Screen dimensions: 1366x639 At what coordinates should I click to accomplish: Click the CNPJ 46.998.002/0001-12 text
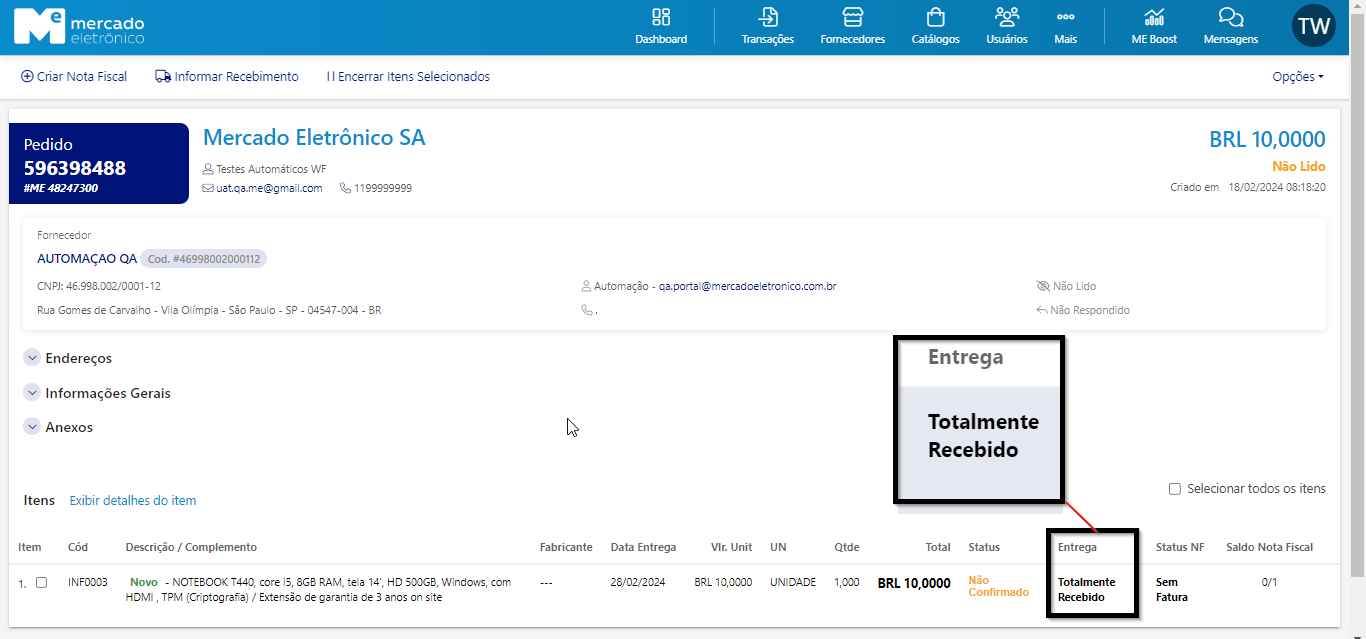[99, 286]
